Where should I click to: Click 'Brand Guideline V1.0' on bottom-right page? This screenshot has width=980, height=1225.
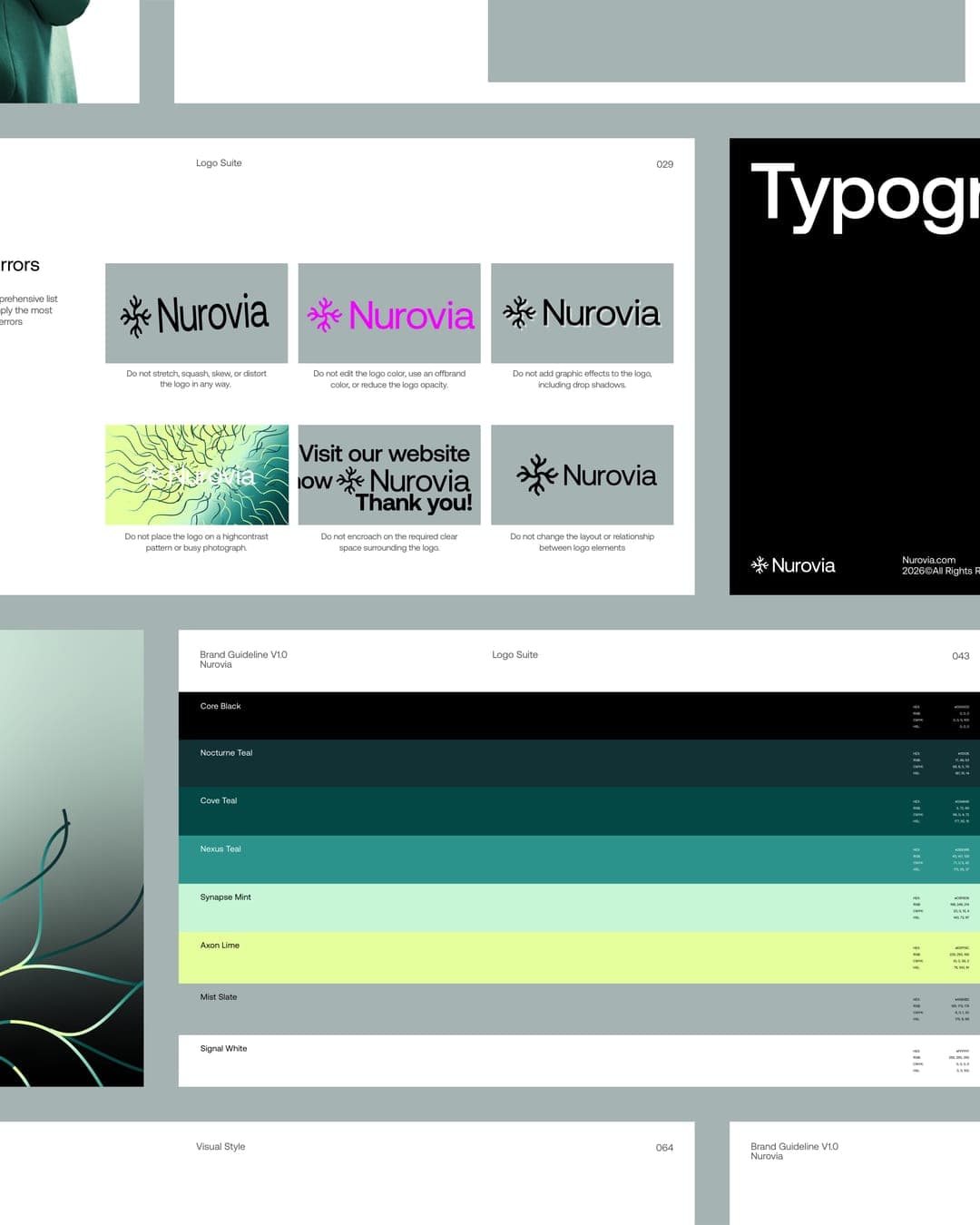click(794, 1147)
